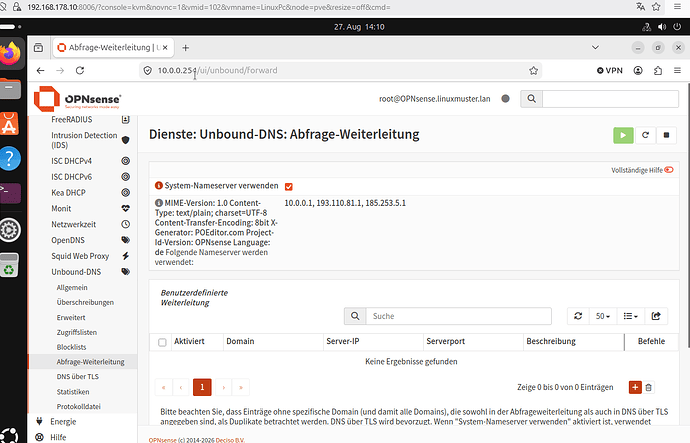Open the 50 rows-per-page dropdown
Viewport: 690px width, 443px height.
click(x=602, y=316)
